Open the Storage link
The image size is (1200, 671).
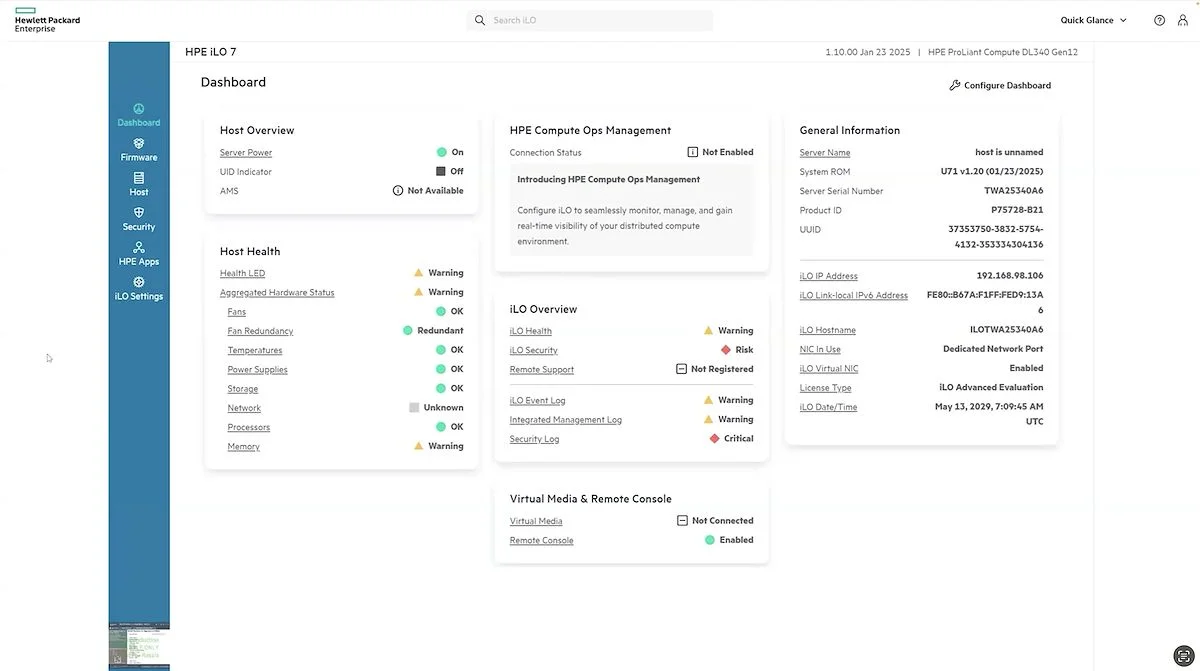coord(242,389)
